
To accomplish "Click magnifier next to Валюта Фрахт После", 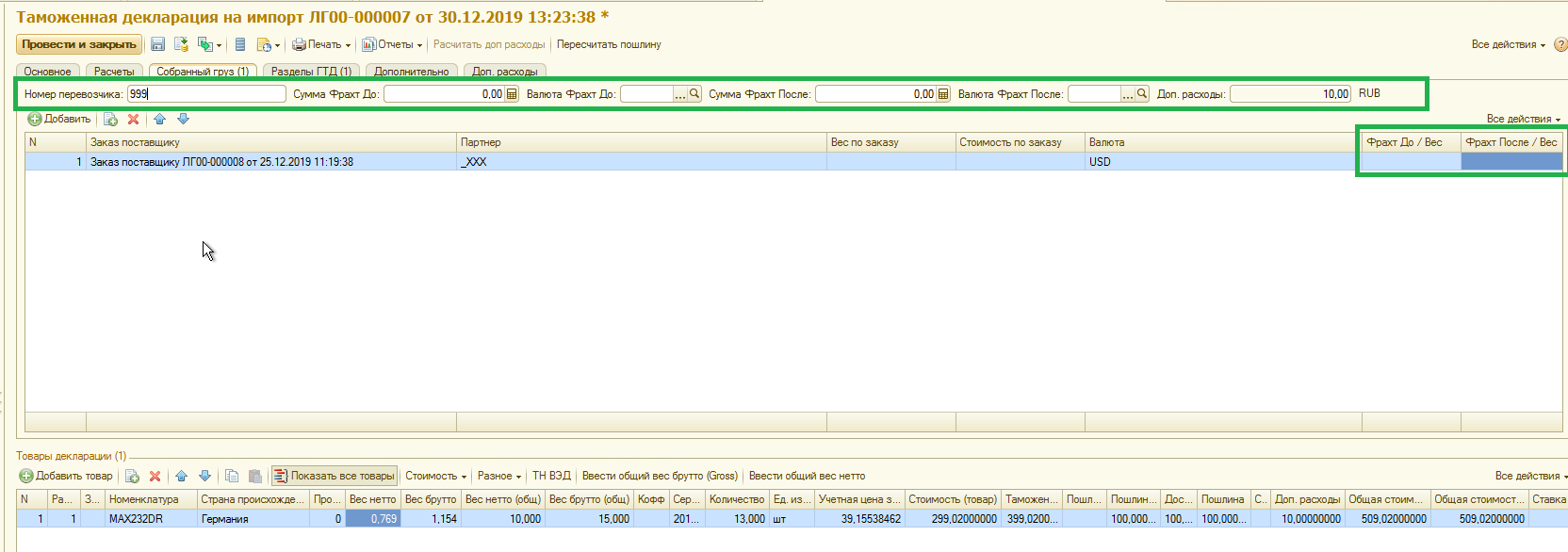I will 1142,94.
